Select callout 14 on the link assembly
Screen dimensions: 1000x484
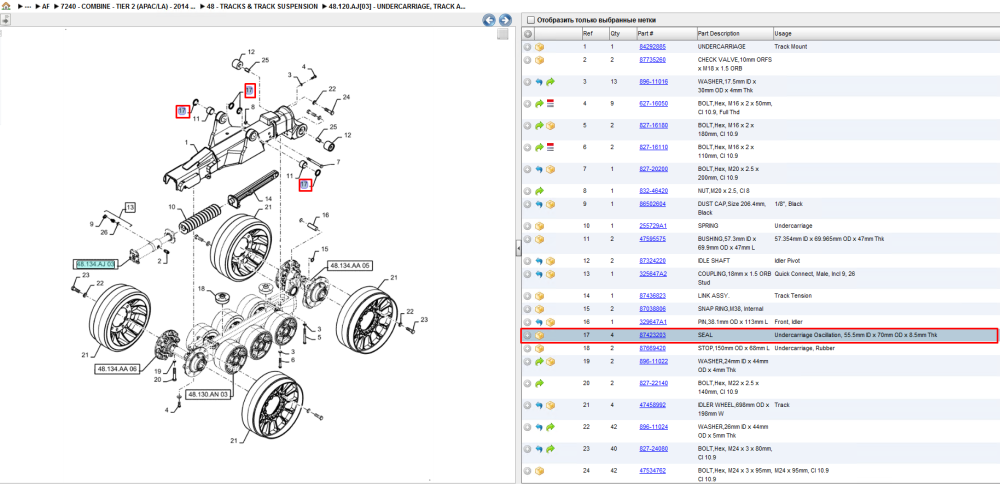tap(268, 198)
